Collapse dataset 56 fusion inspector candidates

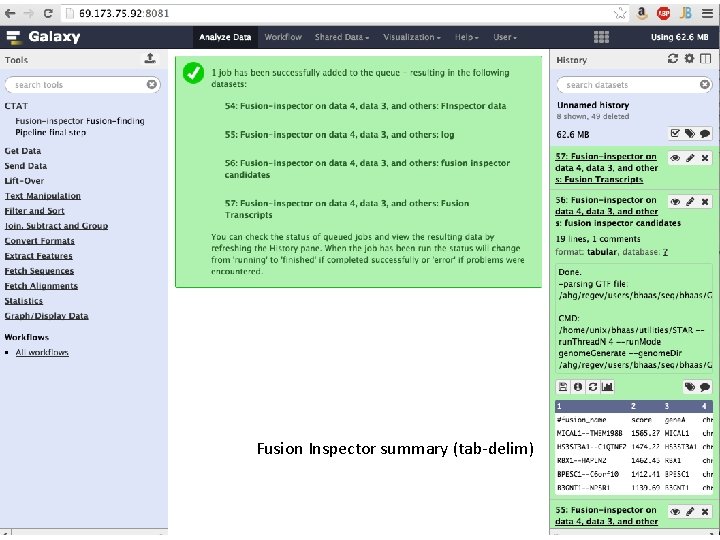tap(618, 211)
